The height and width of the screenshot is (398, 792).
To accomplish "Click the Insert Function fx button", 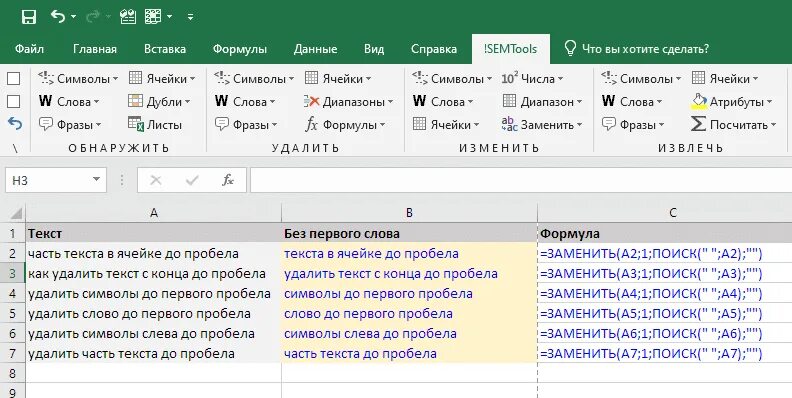I will click(228, 180).
